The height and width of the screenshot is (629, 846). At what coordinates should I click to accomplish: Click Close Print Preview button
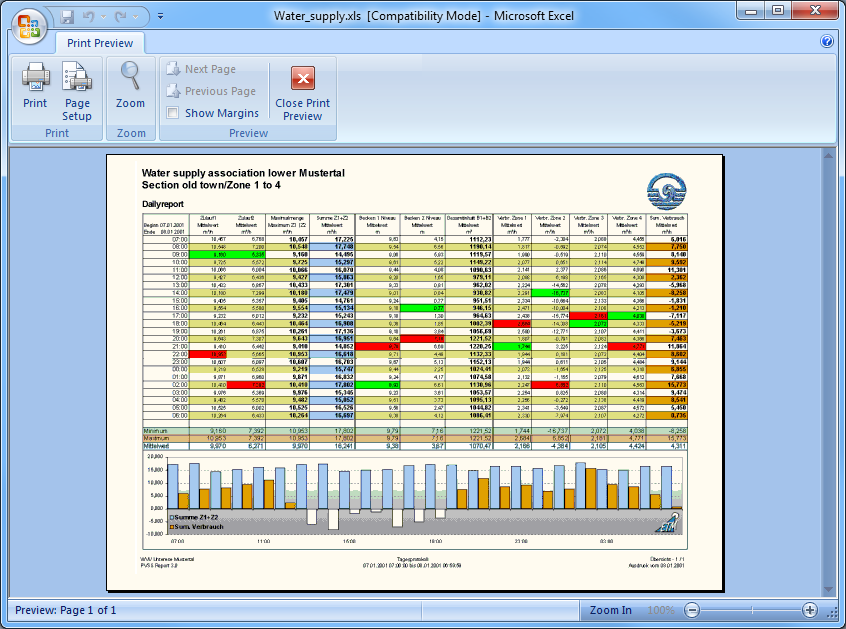pos(302,92)
